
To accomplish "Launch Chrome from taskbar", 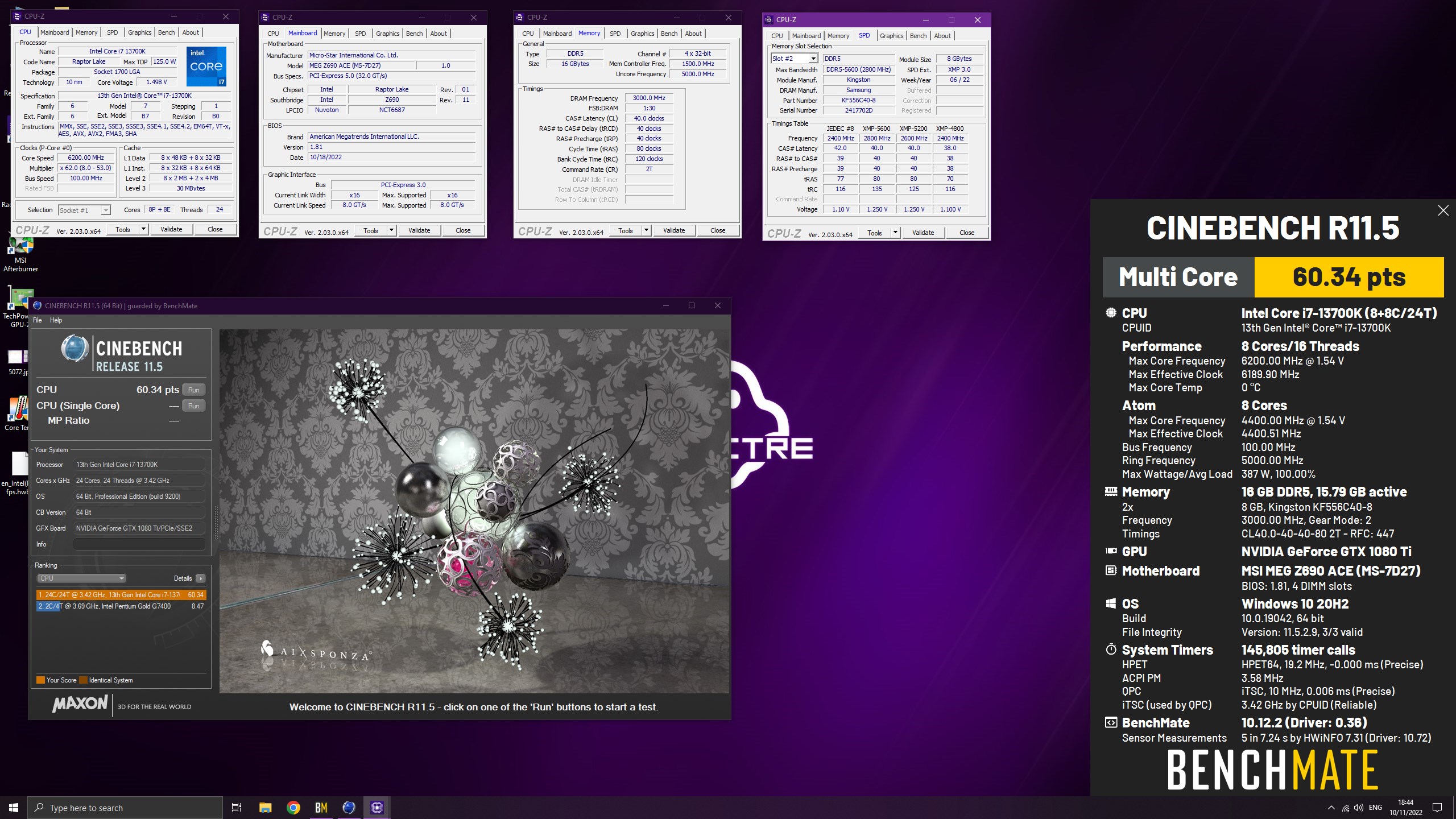I will pyautogui.click(x=293, y=808).
